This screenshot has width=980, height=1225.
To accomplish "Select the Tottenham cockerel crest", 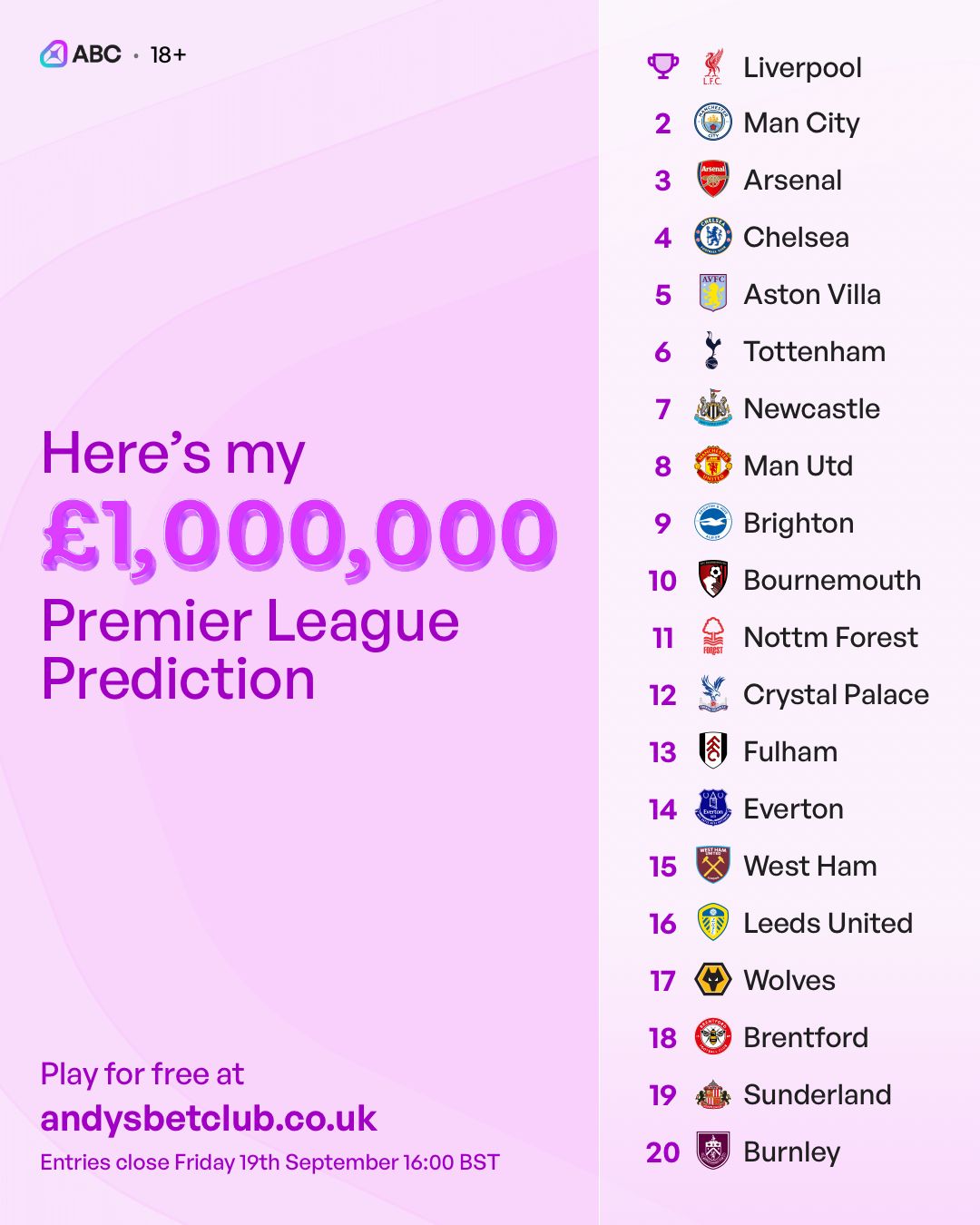I will [713, 351].
